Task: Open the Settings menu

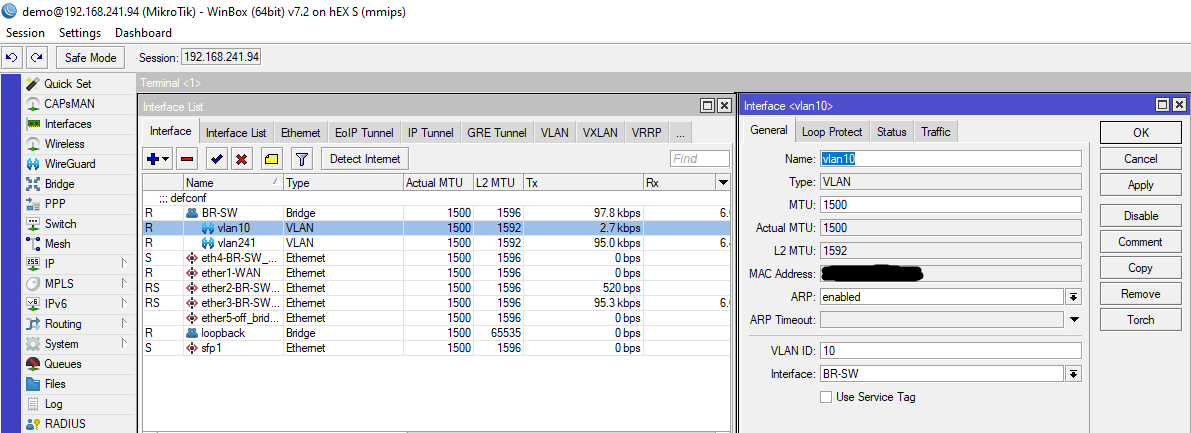Action: click(x=80, y=33)
